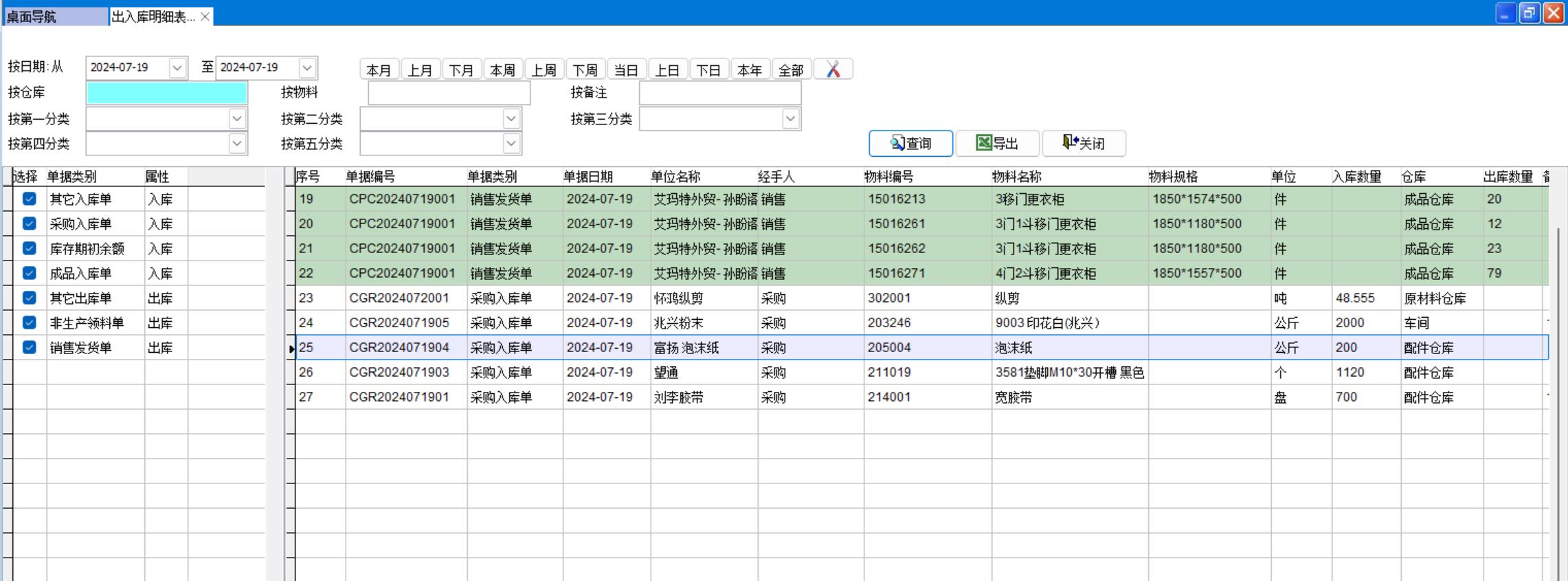Open the start date dropdown calendar
Image resolution: width=1568 pixels, height=581 pixels.
coord(177,67)
